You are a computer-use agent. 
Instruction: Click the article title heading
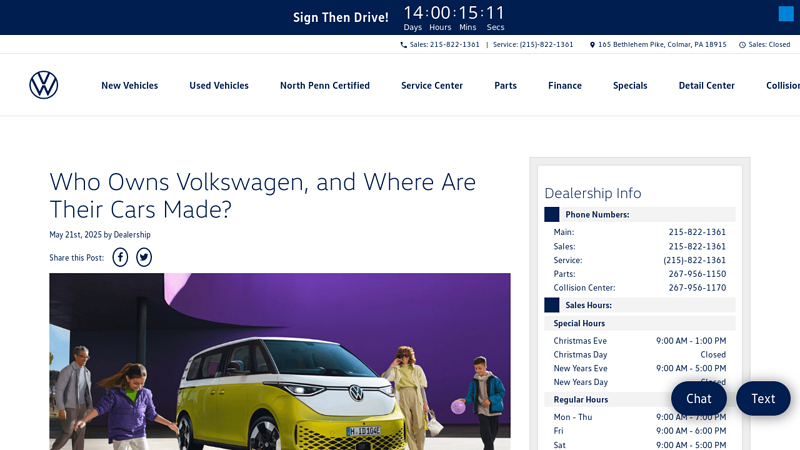pos(263,195)
